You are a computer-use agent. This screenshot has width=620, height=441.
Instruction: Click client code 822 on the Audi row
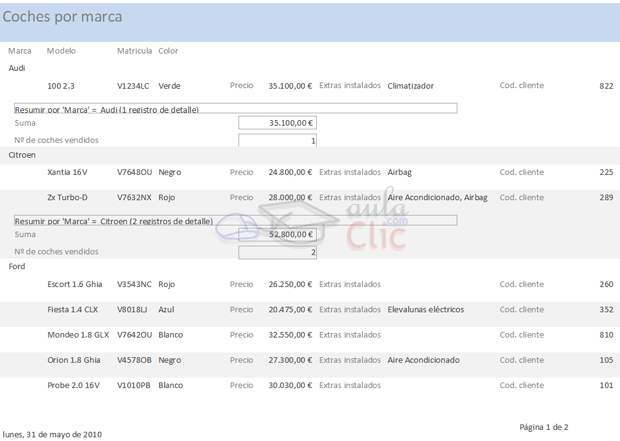[x=606, y=86]
